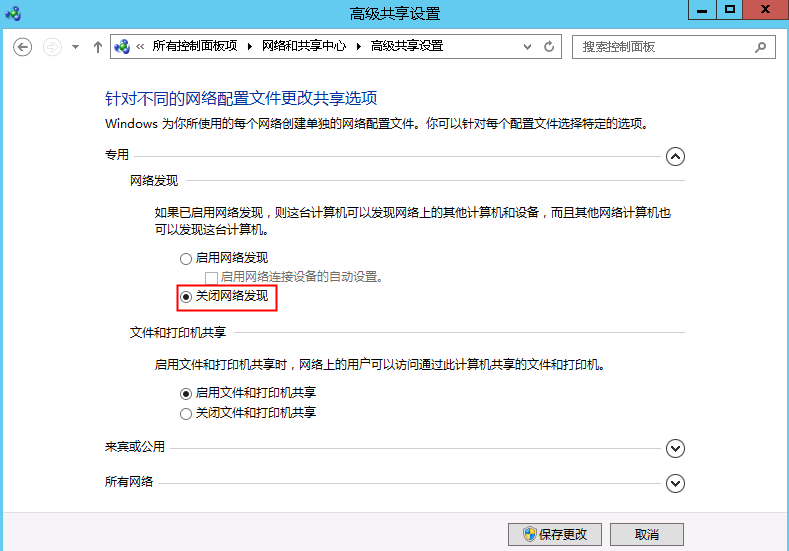This screenshot has width=789, height=551.
Task: Select 关闭文件和打印机共享 option
Action: pos(185,413)
